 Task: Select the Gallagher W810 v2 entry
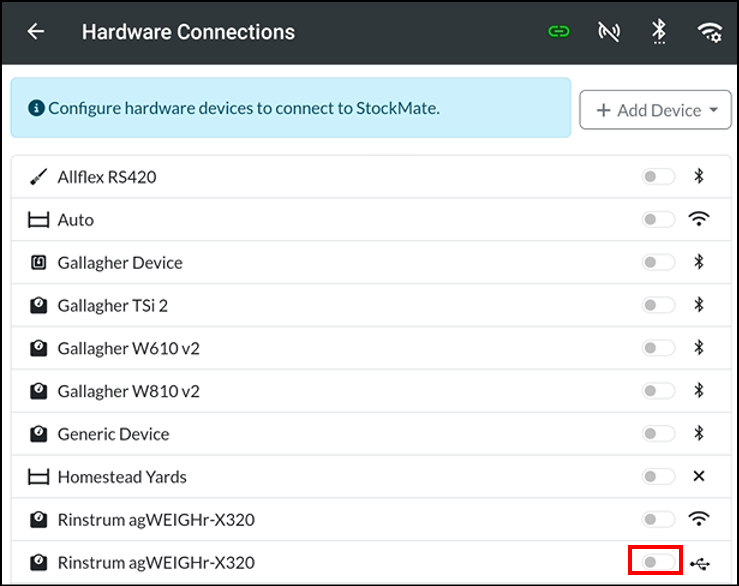[371, 391]
